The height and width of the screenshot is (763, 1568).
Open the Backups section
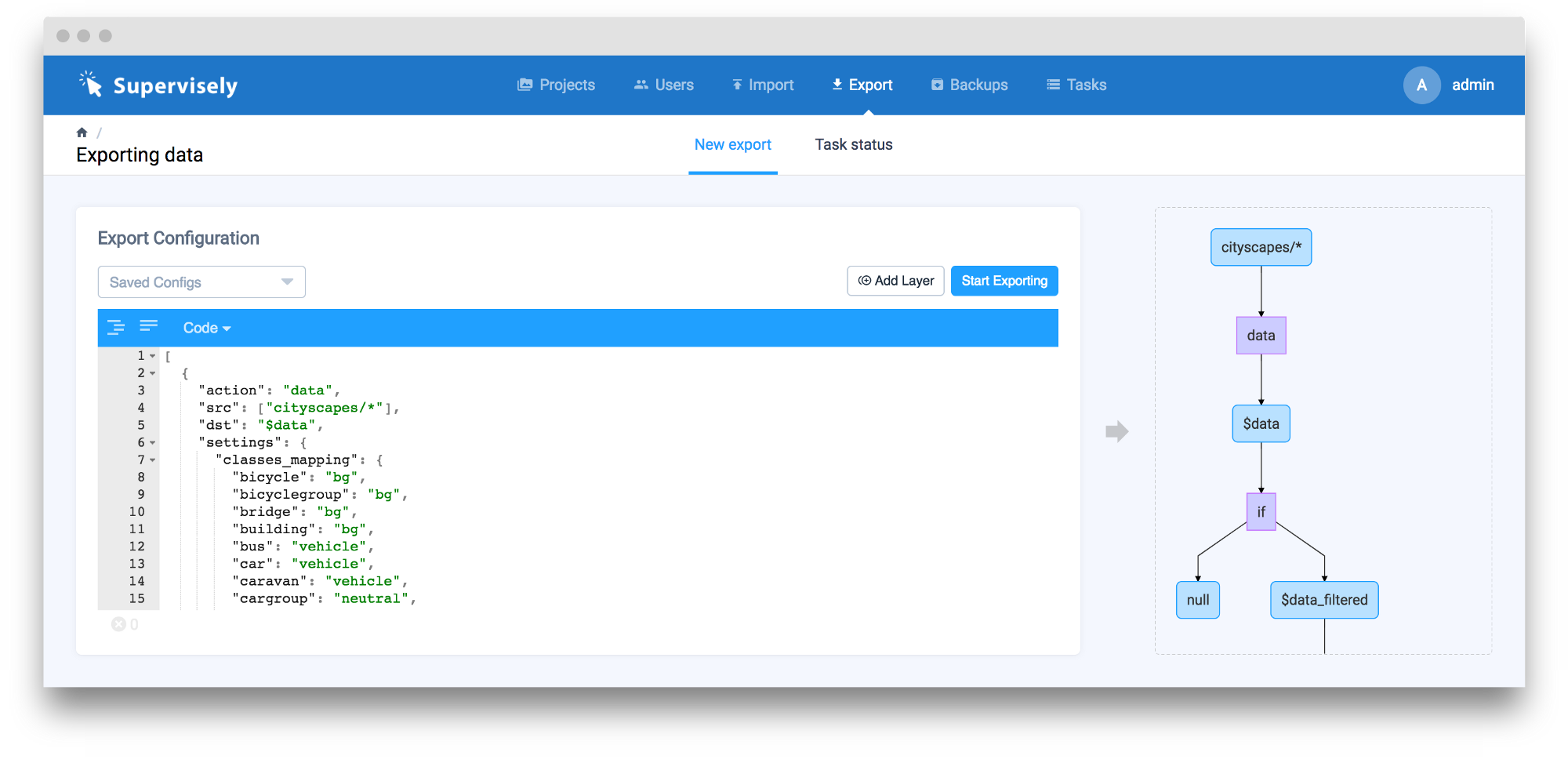point(969,85)
